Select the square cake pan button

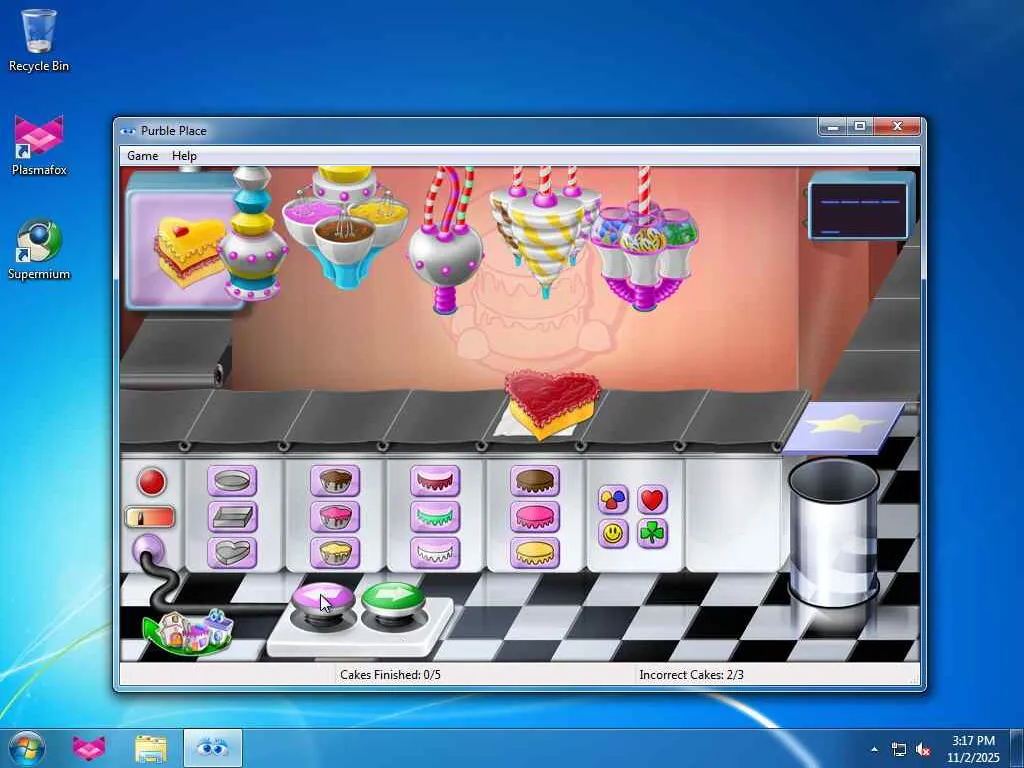click(x=232, y=517)
